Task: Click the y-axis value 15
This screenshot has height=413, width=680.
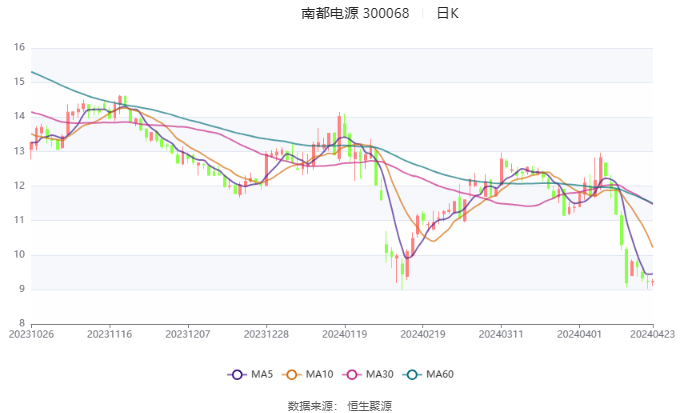Action: [20, 82]
